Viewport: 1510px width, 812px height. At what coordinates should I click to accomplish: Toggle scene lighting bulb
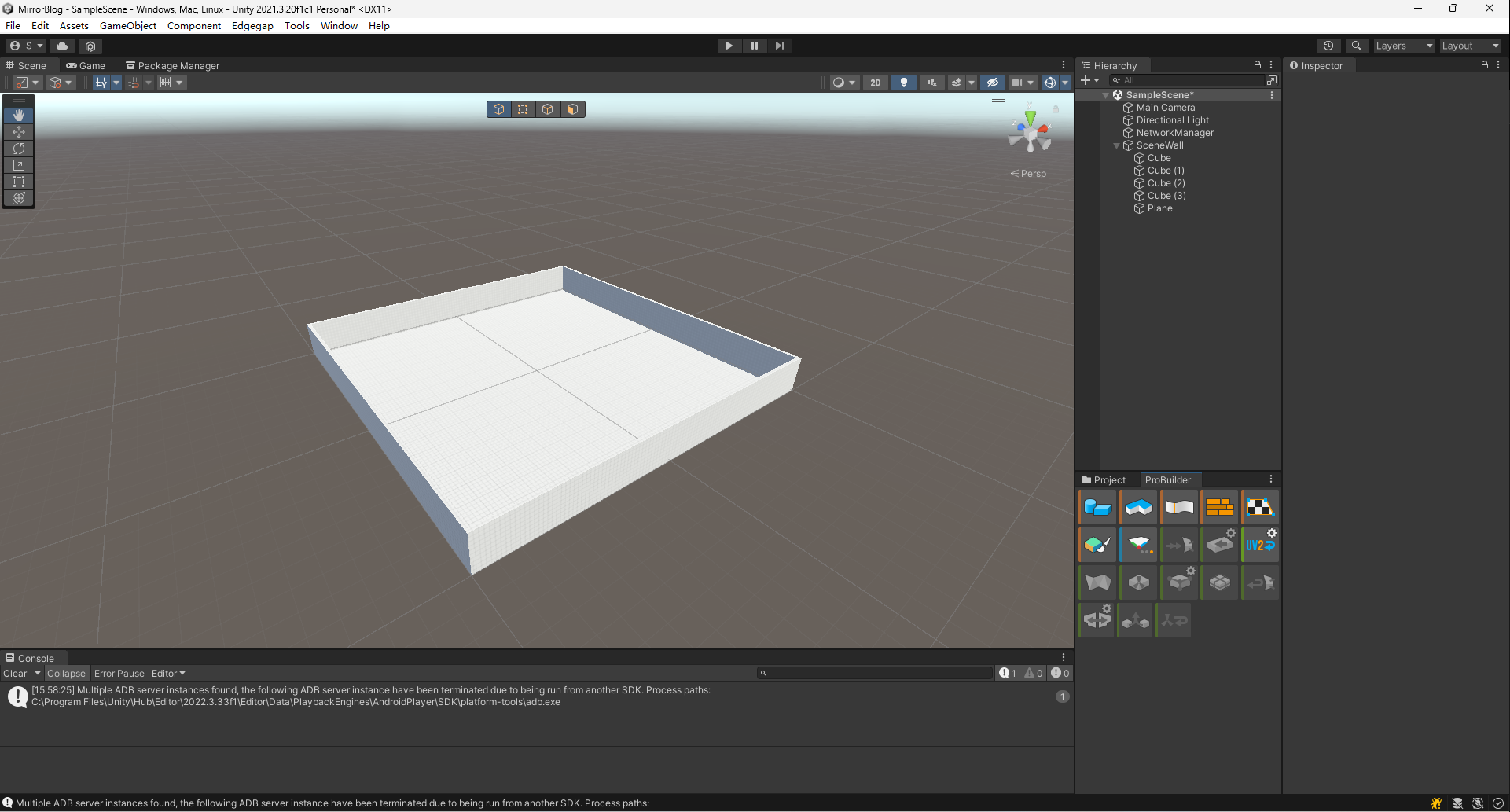coord(904,83)
